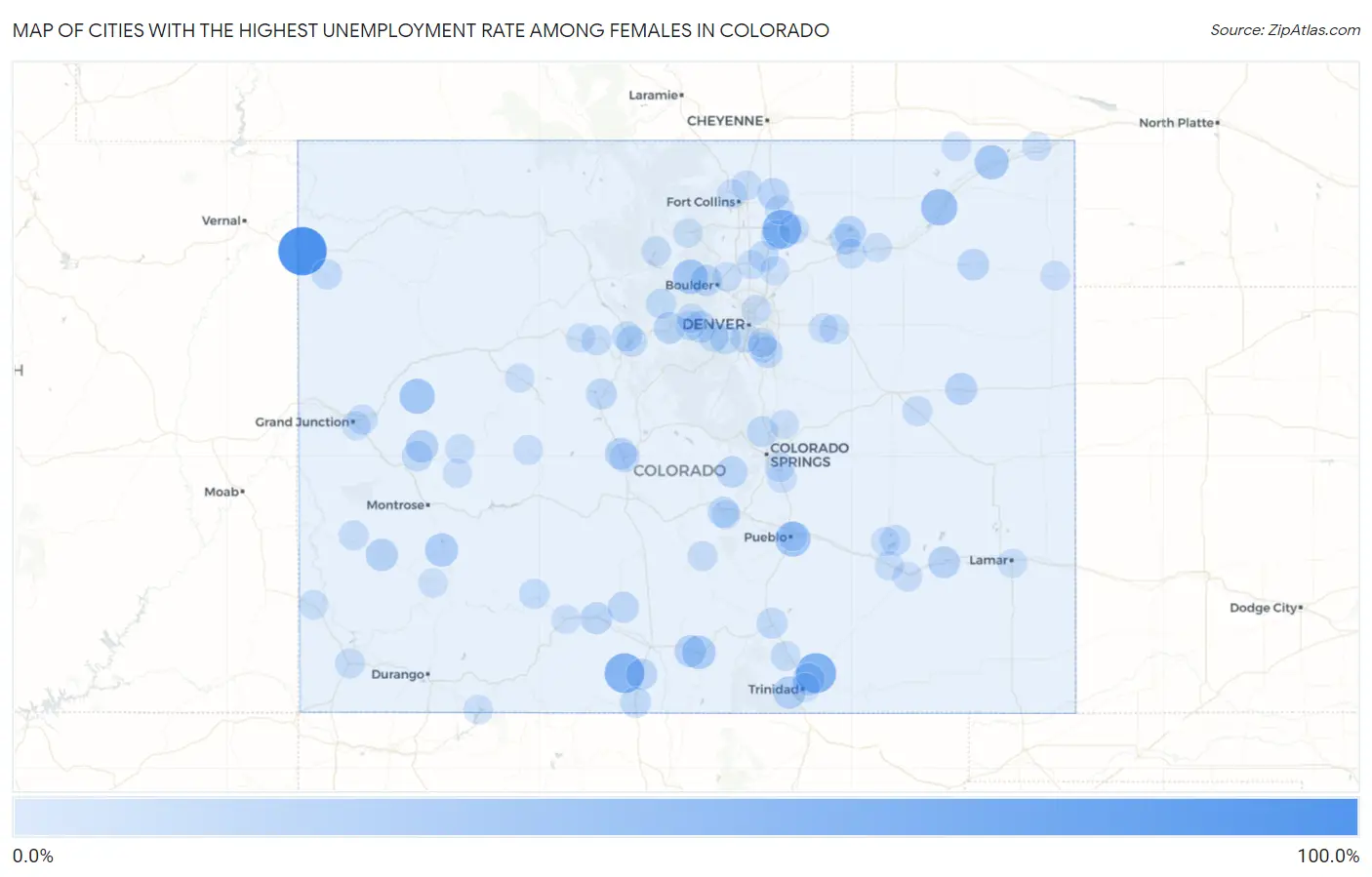
Task: Click the DENVER map label
Action: click(x=715, y=324)
